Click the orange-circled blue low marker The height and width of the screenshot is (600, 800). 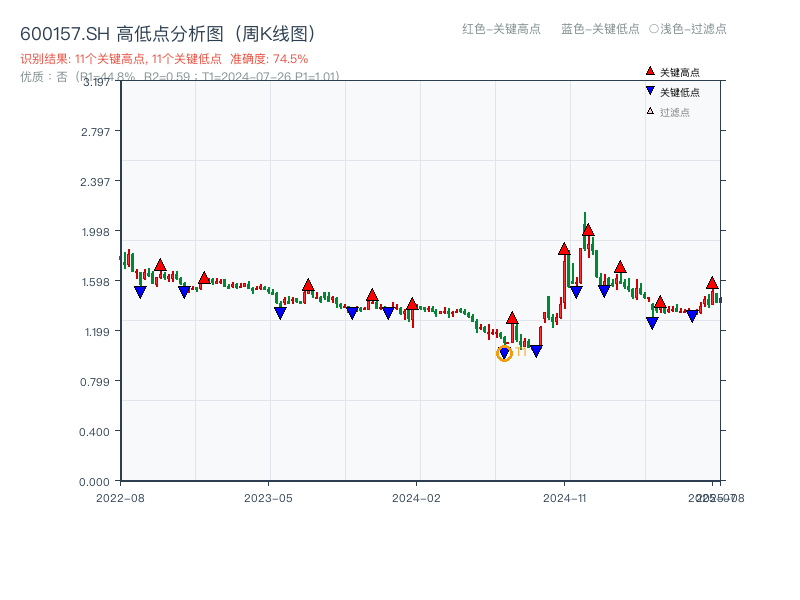tap(504, 353)
